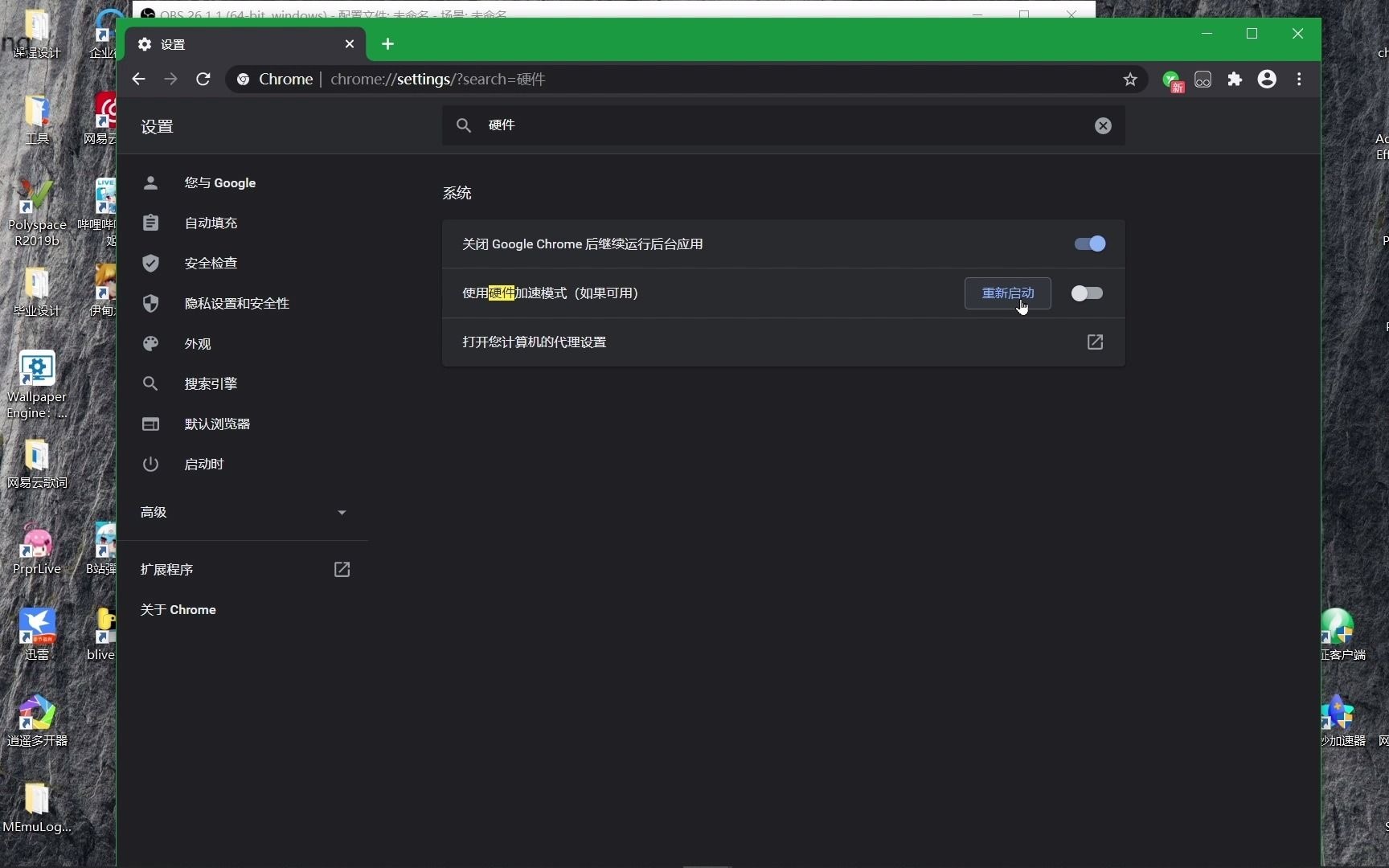Open 扩展程序 extensions page link

(243, 569)
